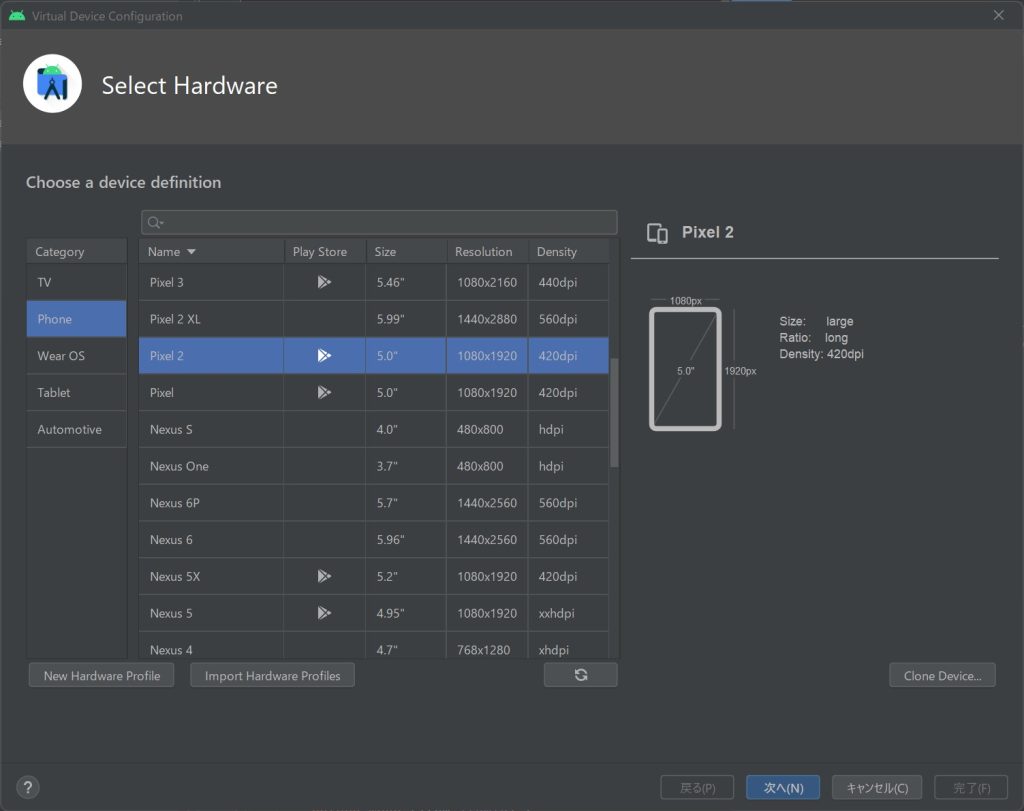1024x811 pixels.
Task: Select the TV category
Action: [x=76, y=282]
